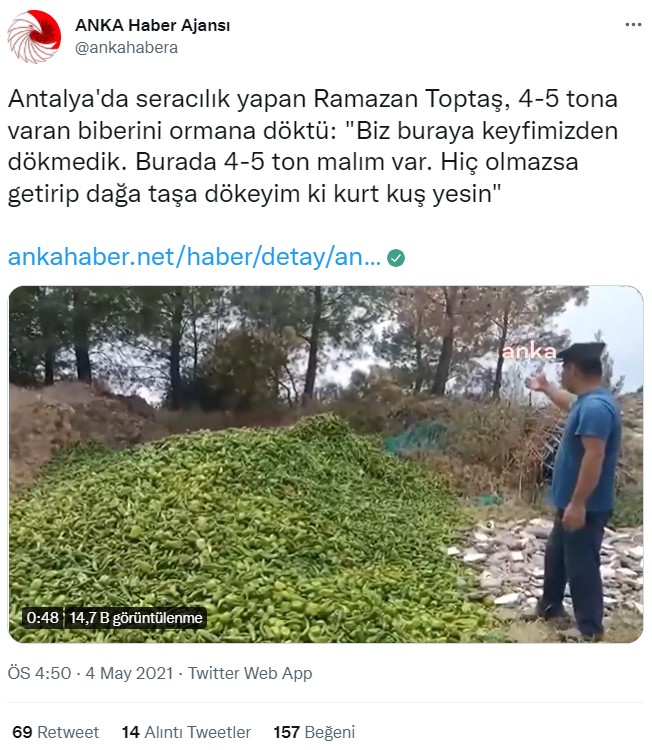Click the 14,7 B görüntülenme view count
Viewport: 652px width, 750px height.
[x=136, y=618]
